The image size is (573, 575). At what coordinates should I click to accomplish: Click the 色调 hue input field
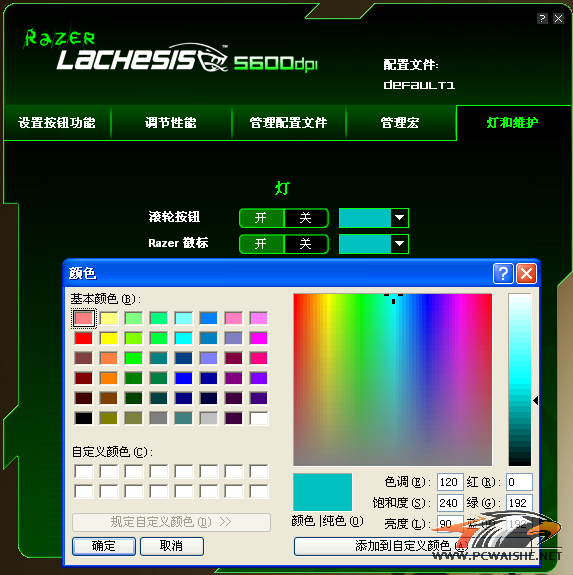click(450, 482)
